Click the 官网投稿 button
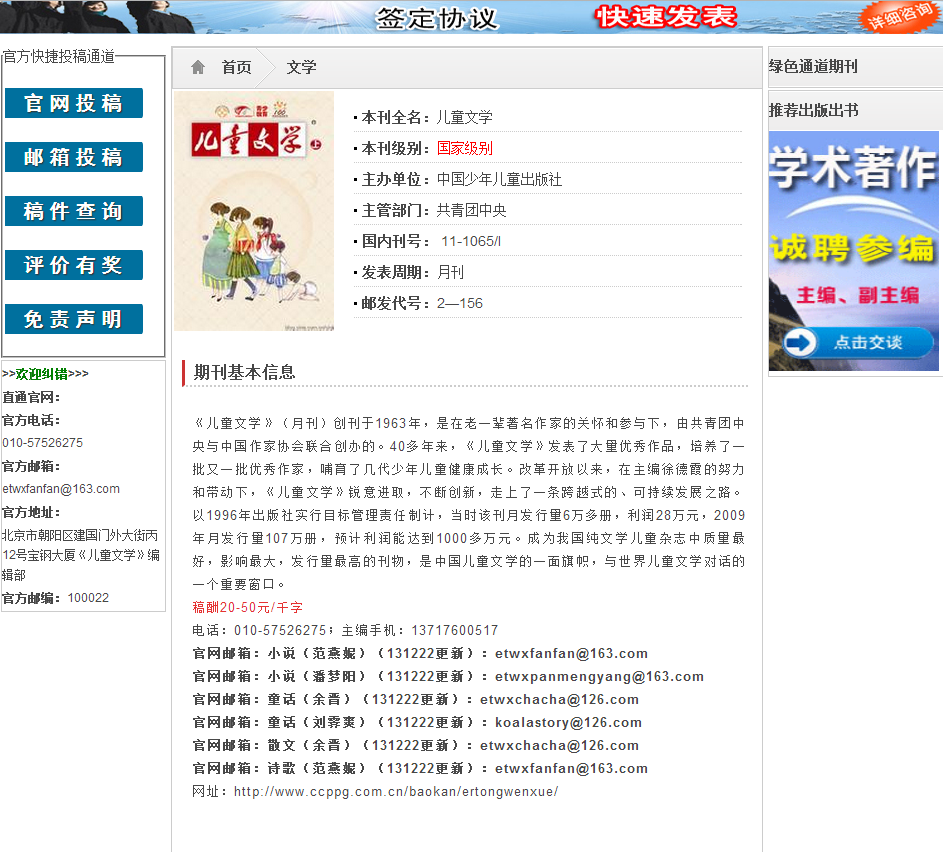943x852 pixels. [x=74, y=103]
